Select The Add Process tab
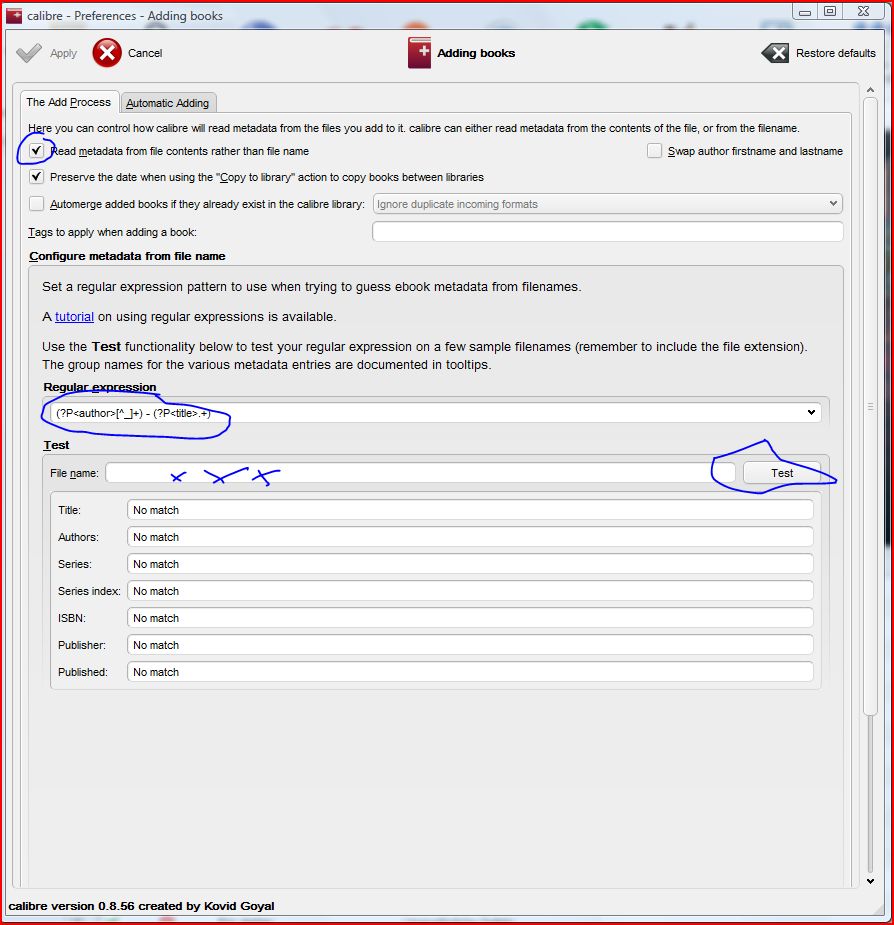 click(x=68, y=102)
